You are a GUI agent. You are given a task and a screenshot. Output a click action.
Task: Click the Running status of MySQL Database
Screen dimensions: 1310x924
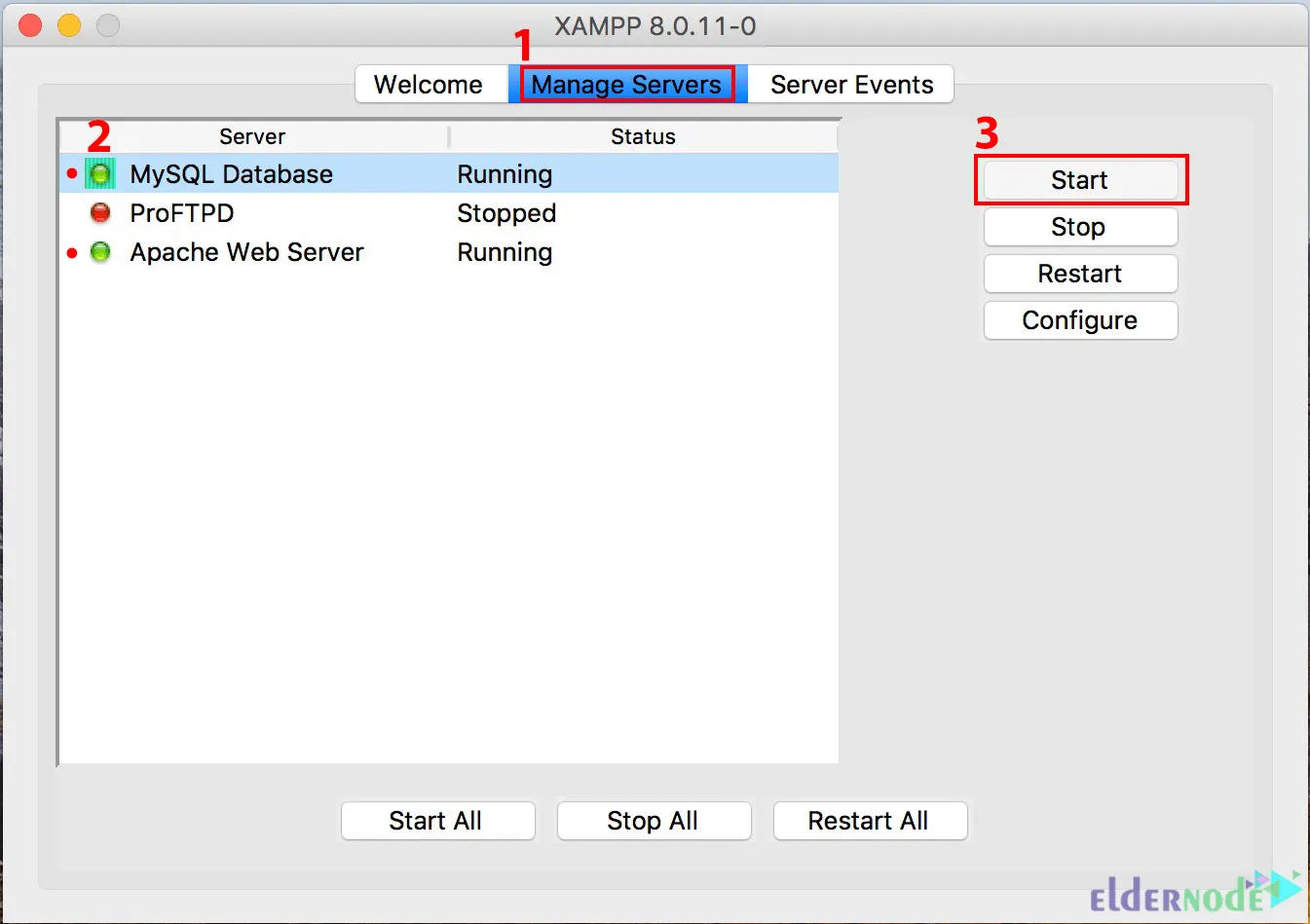tap(505, 175)
